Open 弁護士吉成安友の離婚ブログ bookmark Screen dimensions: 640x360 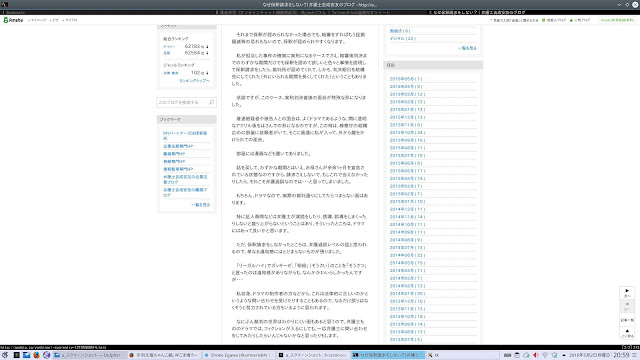[185, 193]
